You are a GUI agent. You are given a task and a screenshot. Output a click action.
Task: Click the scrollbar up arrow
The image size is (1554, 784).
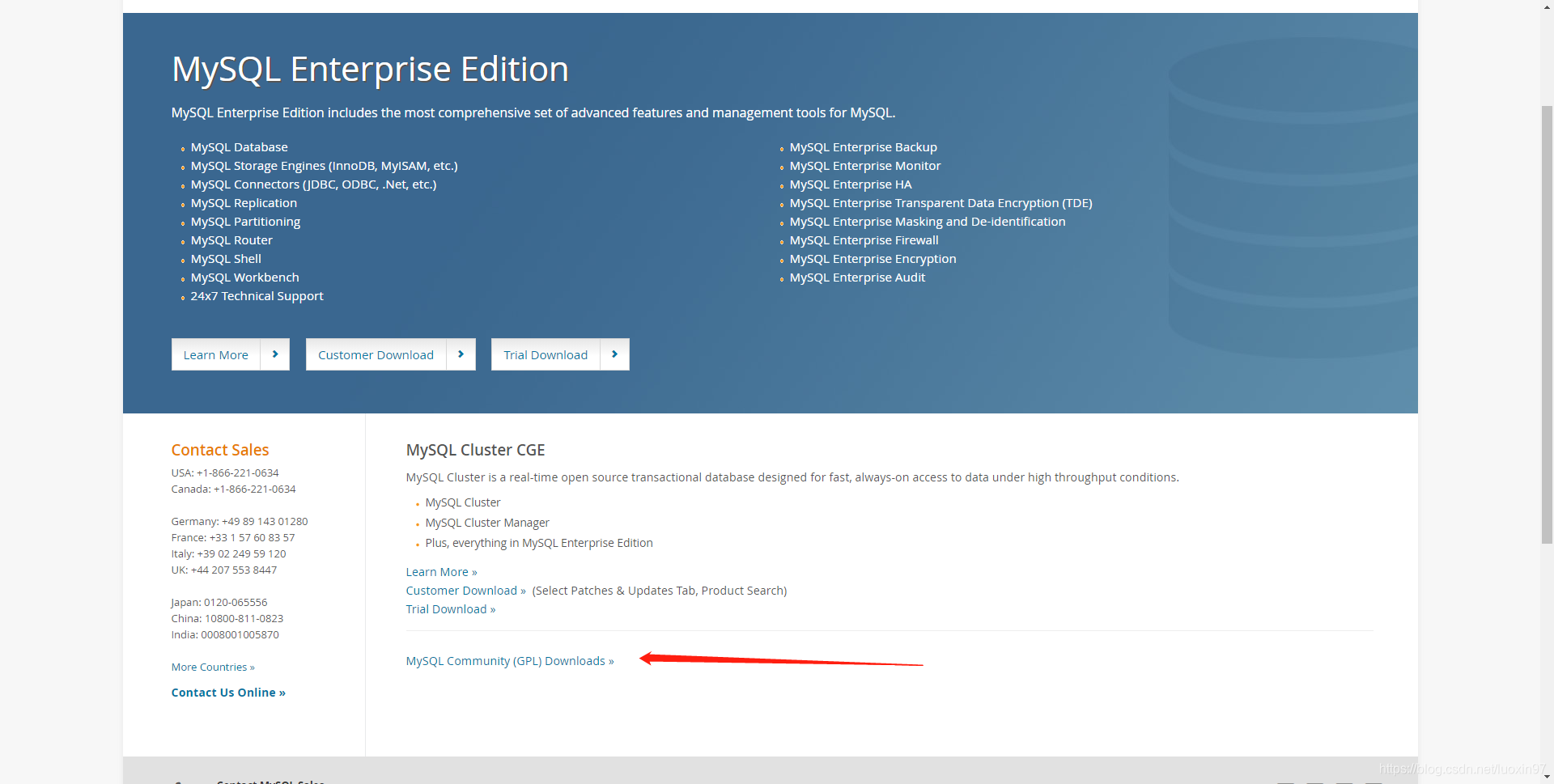pos(1547,6)
